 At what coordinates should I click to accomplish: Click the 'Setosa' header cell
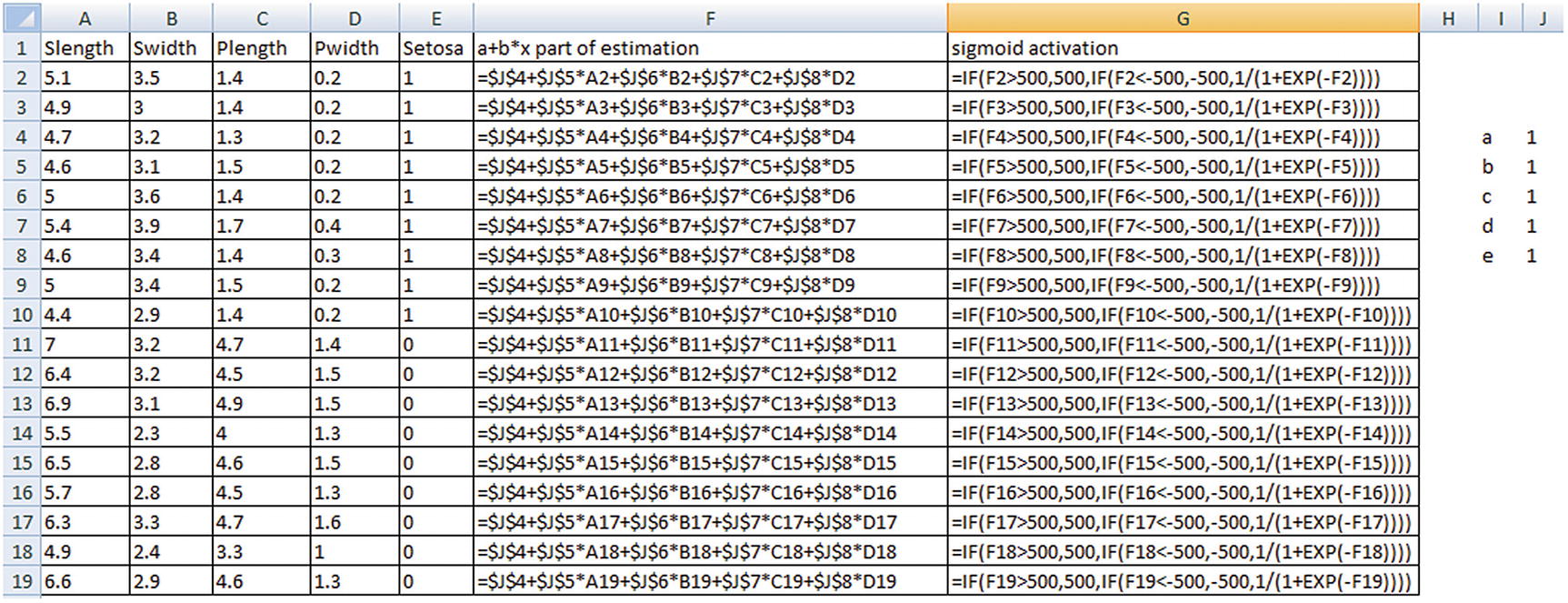[436, 48]
